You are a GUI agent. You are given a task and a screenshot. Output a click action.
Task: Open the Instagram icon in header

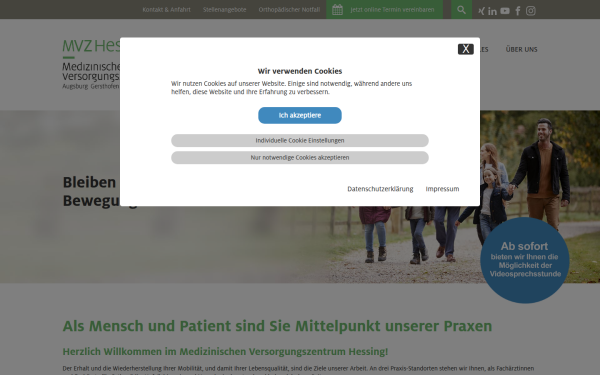(530, 11)
